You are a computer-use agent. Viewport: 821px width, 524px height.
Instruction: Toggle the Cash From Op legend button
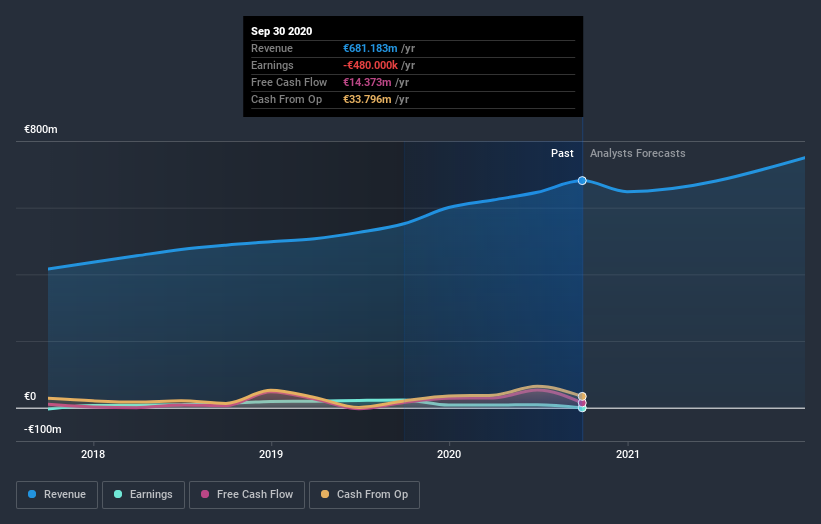[364, 495]
